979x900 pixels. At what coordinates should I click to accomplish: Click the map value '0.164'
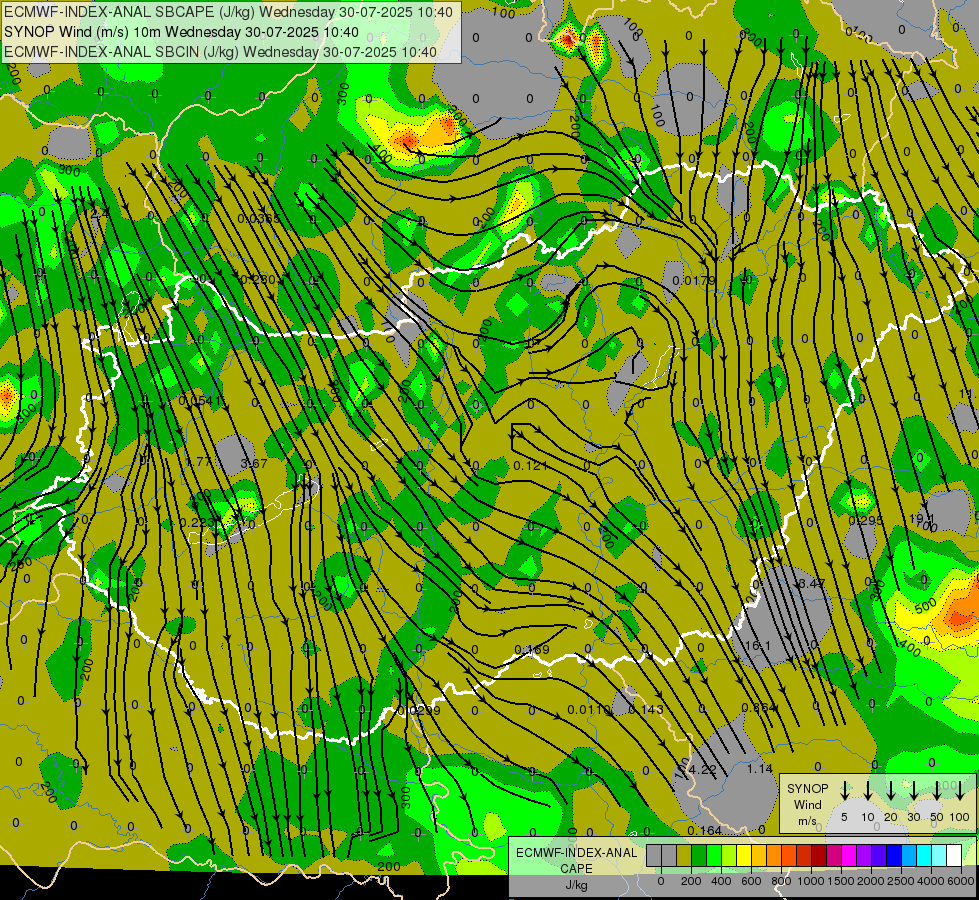point(704,830)
